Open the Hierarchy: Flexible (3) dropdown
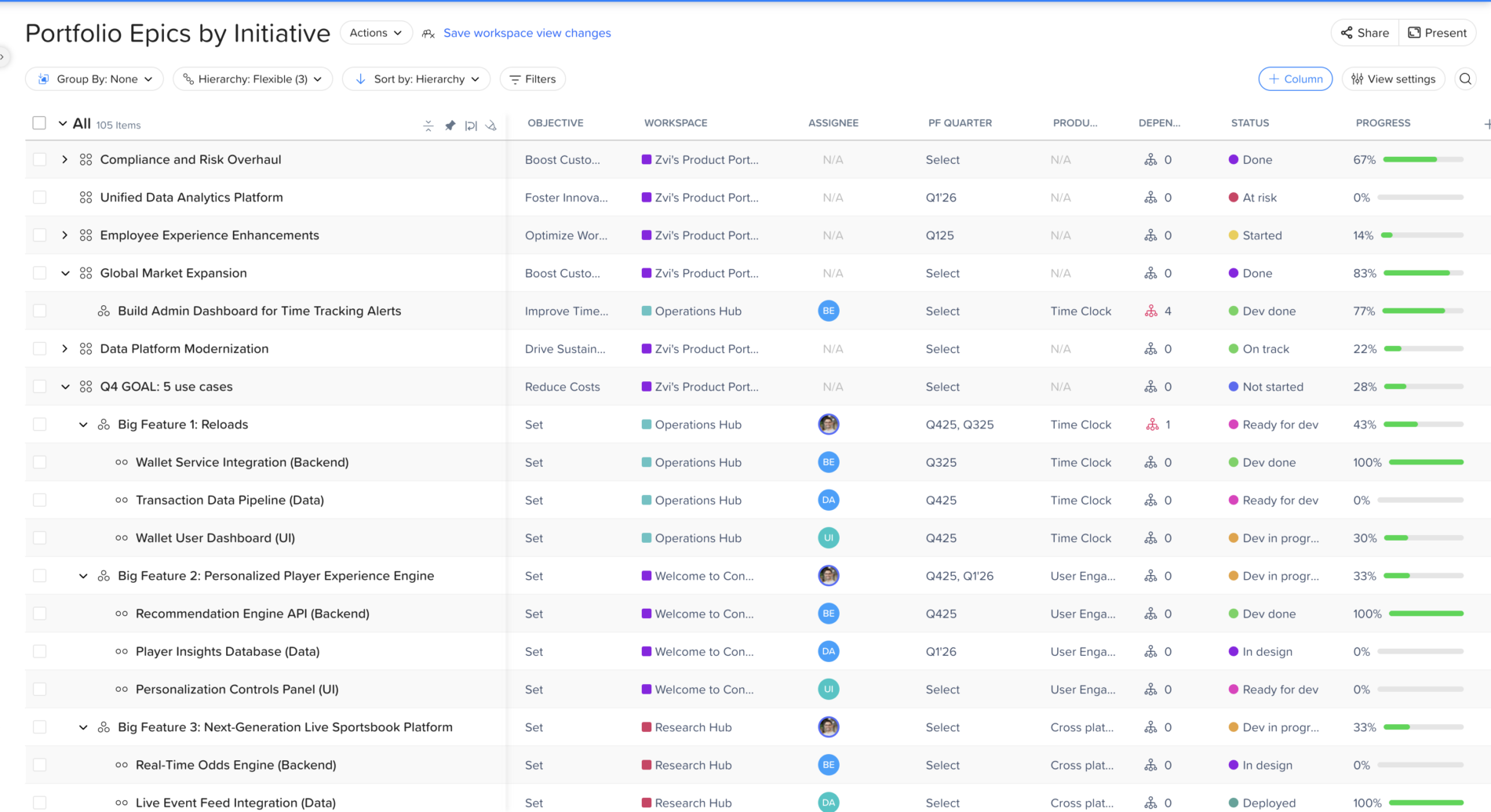Screen dimensions: 1491x812 (x=253, y=79)
